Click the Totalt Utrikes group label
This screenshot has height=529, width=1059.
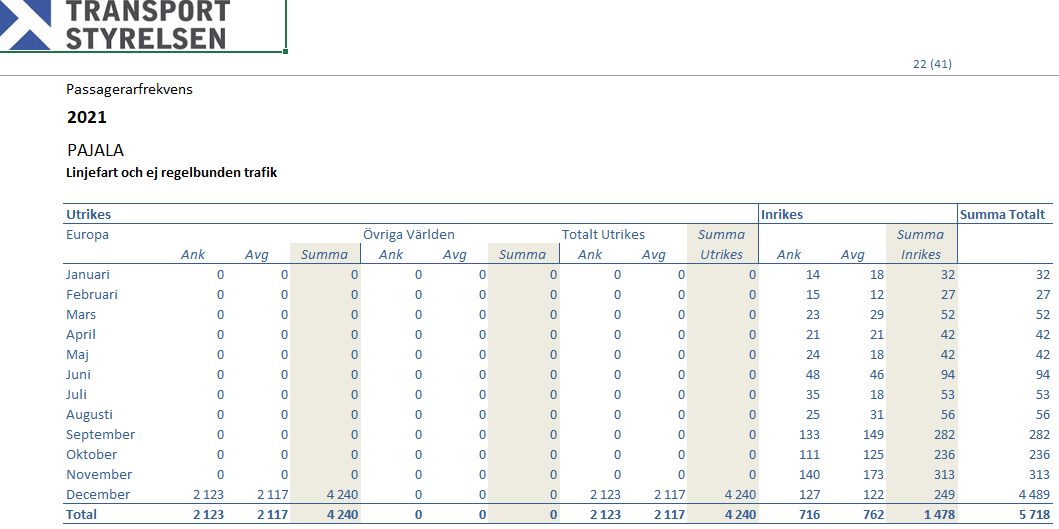pyautogui.click(x=603, y=234)
